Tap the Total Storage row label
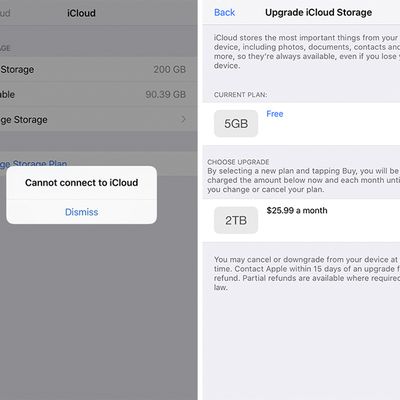 point(17,69)
